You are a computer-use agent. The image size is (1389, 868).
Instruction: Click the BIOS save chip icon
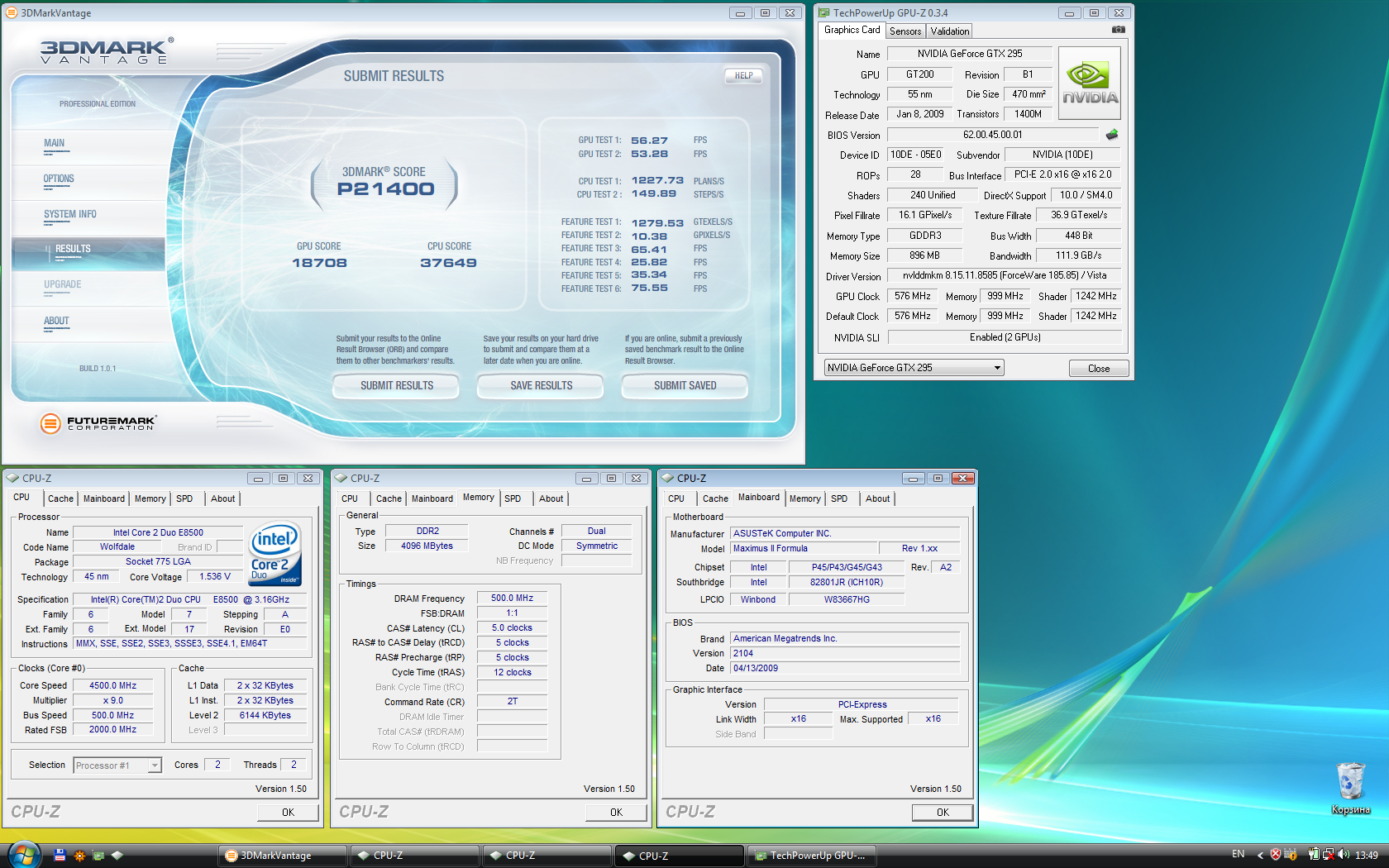coord(1111,135)
